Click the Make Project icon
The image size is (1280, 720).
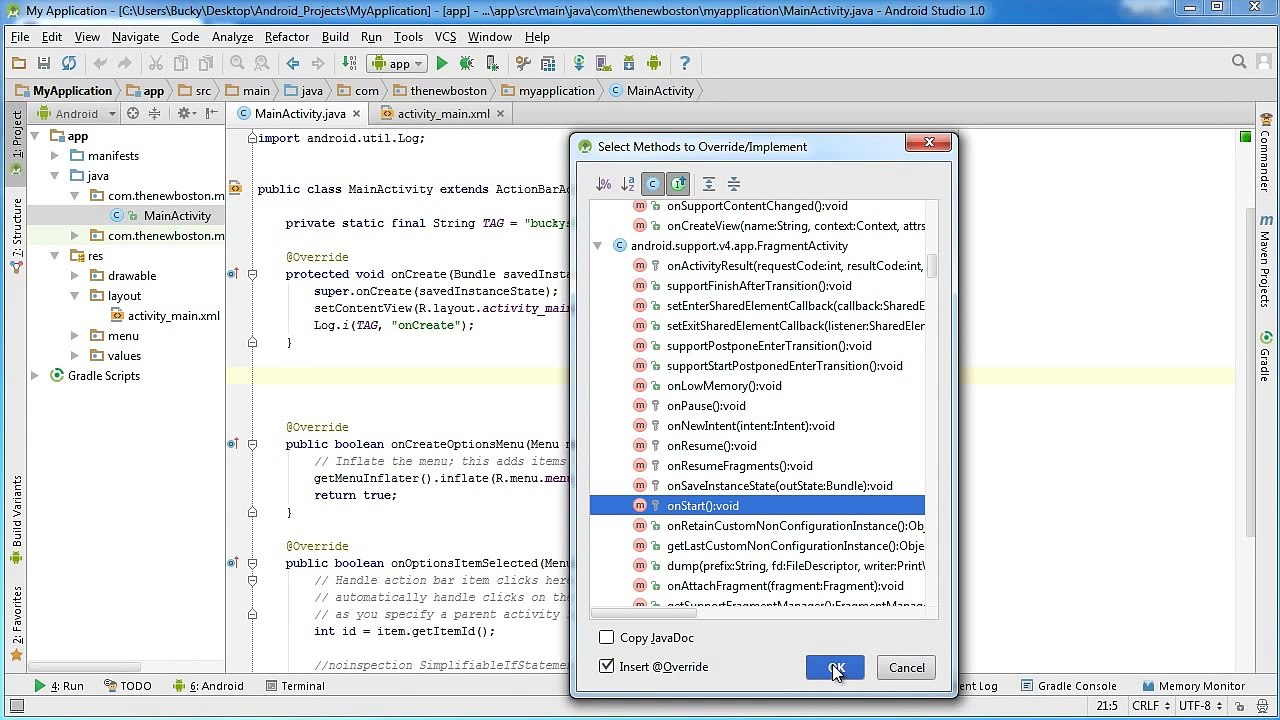[349, 63]
